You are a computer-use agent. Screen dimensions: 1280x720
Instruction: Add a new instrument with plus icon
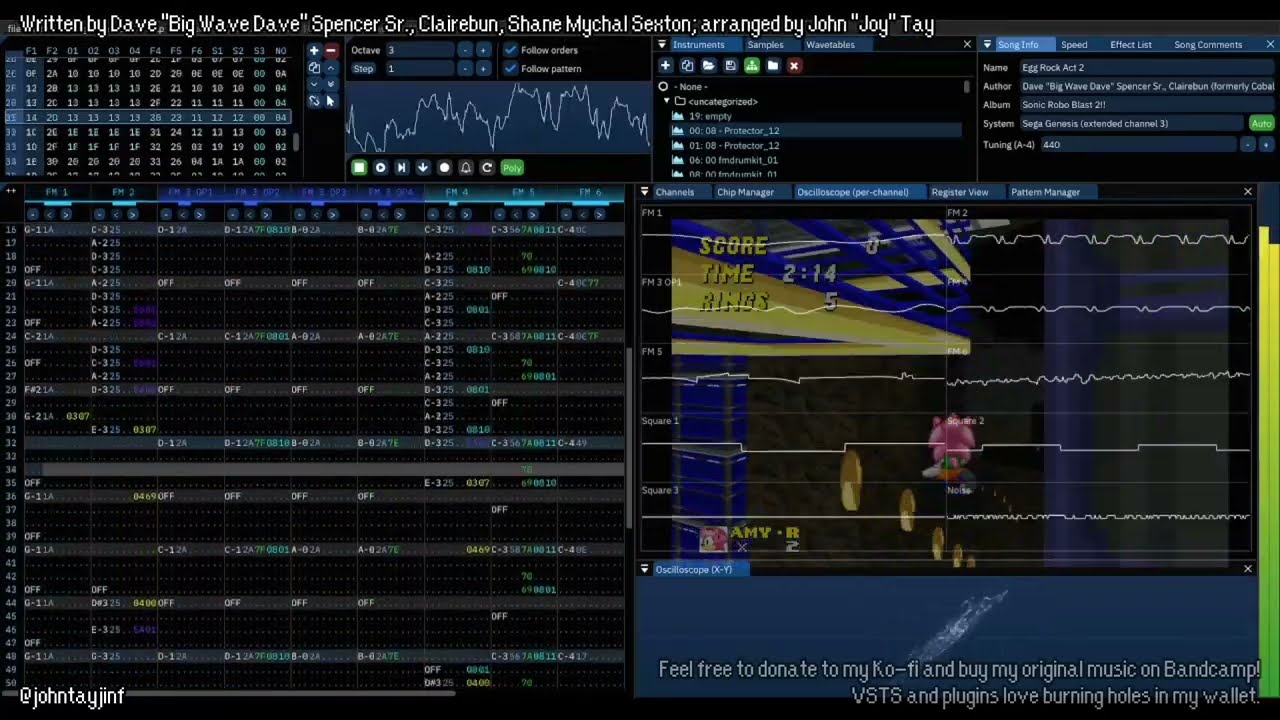pos(665,66)
